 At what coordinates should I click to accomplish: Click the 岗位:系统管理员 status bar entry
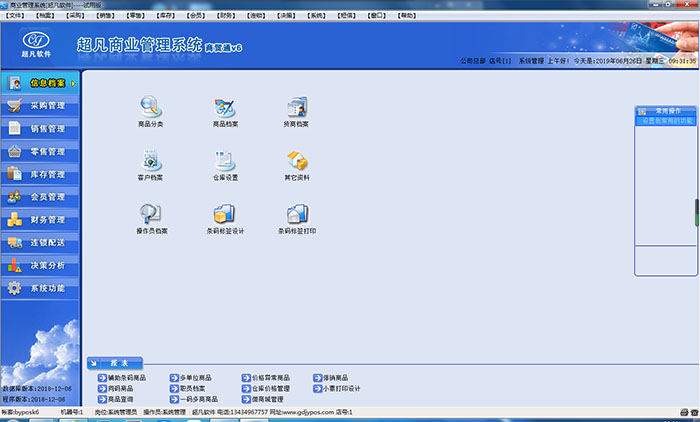click(116, 412)
